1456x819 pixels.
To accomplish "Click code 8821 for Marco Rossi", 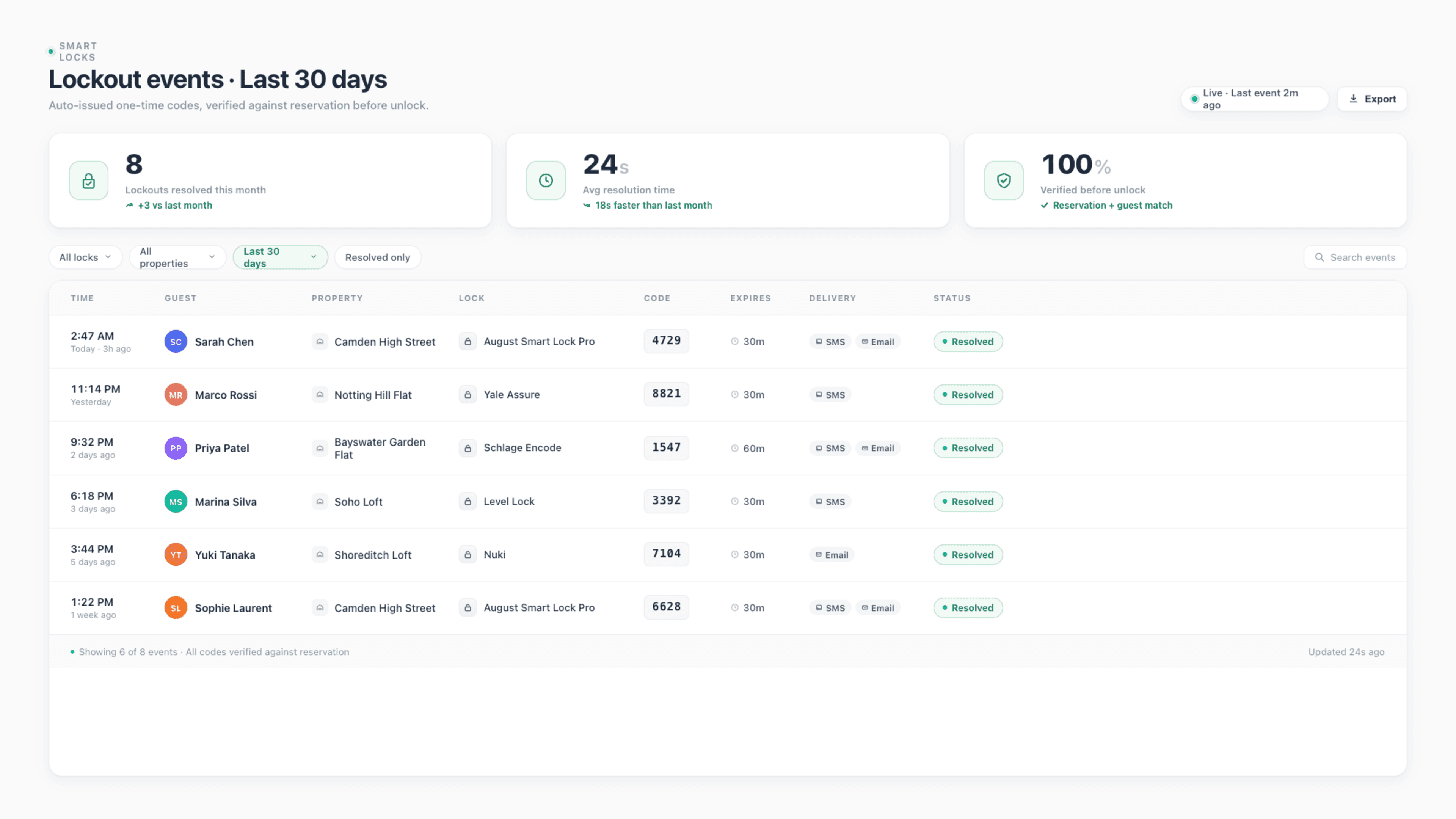I will pos(667,394).
